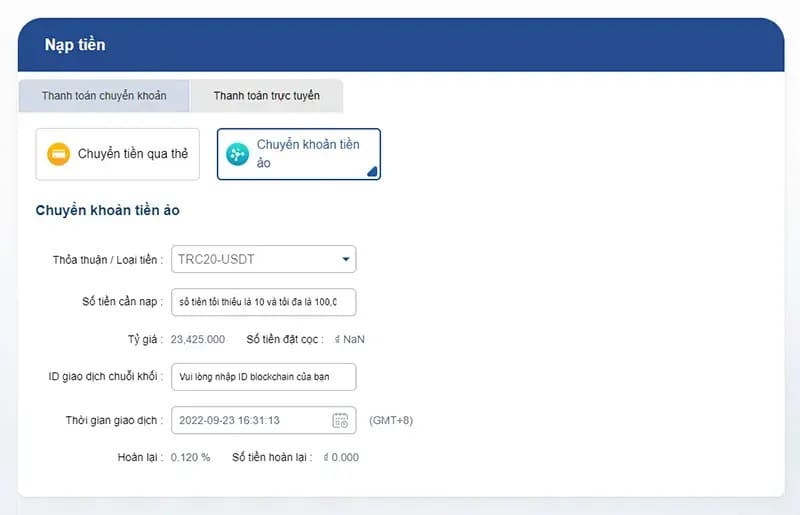Click the transaction time field 2022-09-23 16:31:13
Image resolution: width=800 pixels, height=515 pixels.
264,421
